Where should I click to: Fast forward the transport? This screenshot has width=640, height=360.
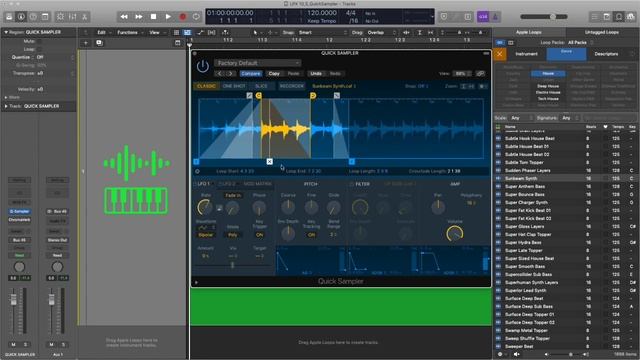(139, 17)
